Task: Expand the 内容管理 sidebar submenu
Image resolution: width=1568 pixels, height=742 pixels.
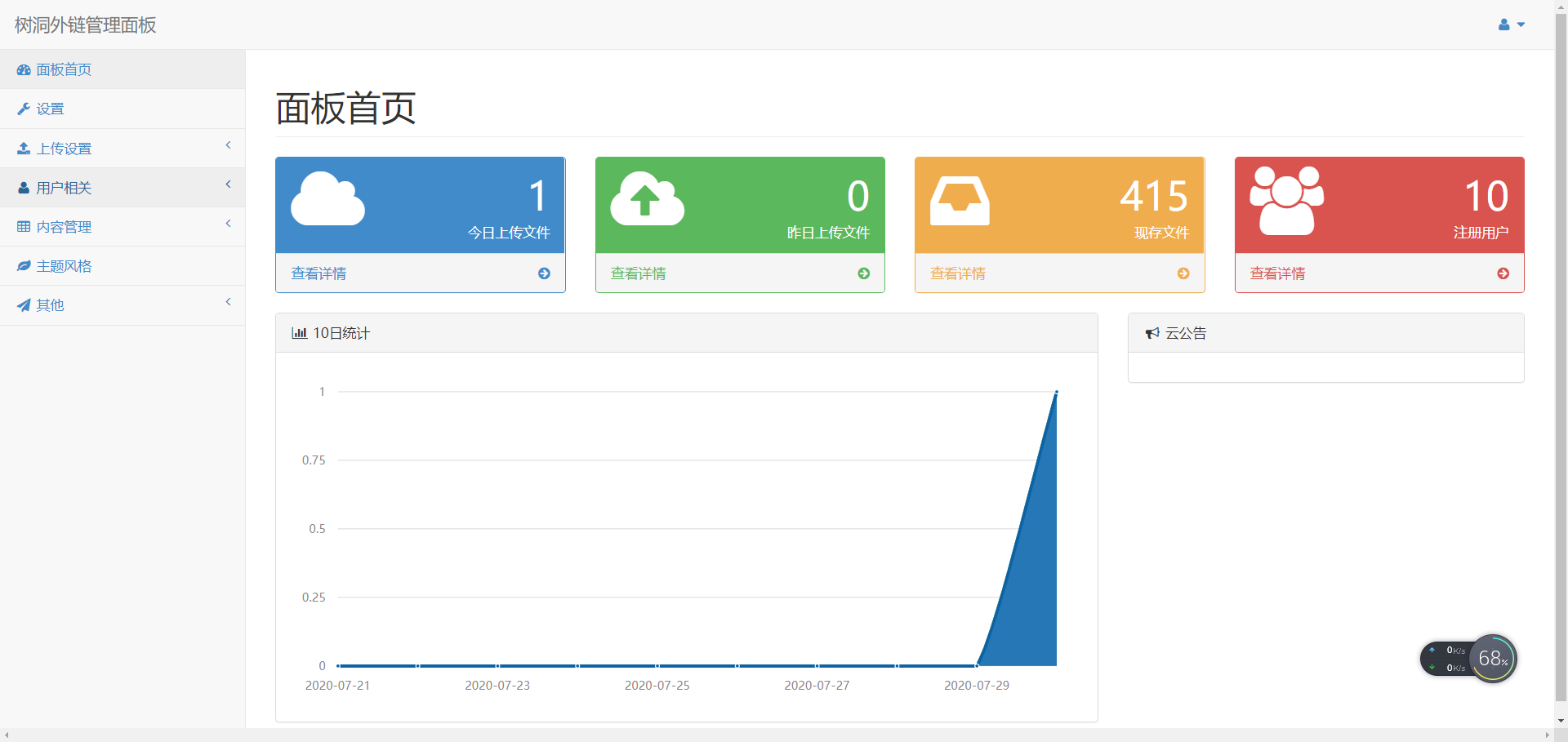Action: click(x=122, y=227)
